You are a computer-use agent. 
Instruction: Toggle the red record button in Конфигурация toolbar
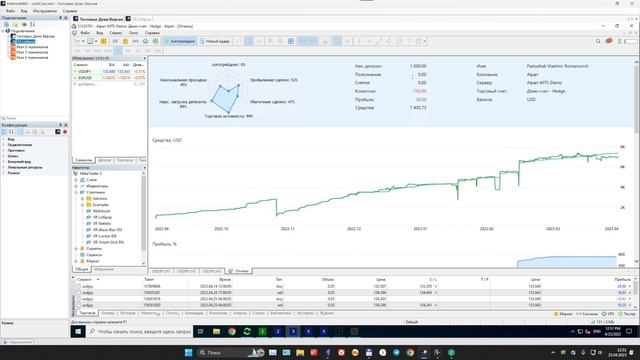point(65,132)
